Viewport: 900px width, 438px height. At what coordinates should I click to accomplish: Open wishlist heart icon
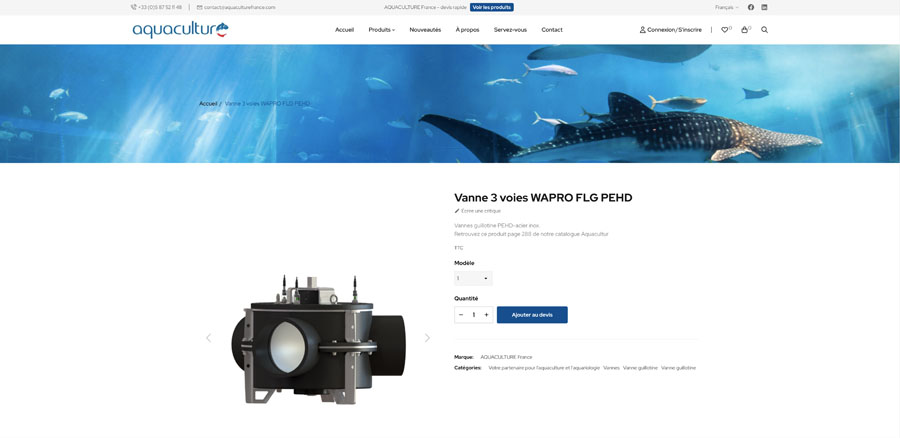(x=724, y=30)
